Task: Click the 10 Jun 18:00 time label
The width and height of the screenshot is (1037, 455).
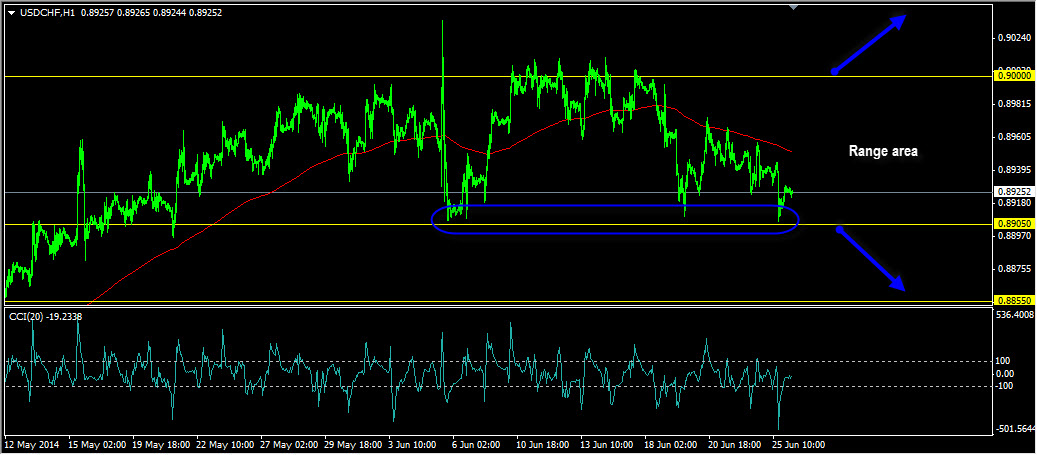Action: (x=544, y=444)
